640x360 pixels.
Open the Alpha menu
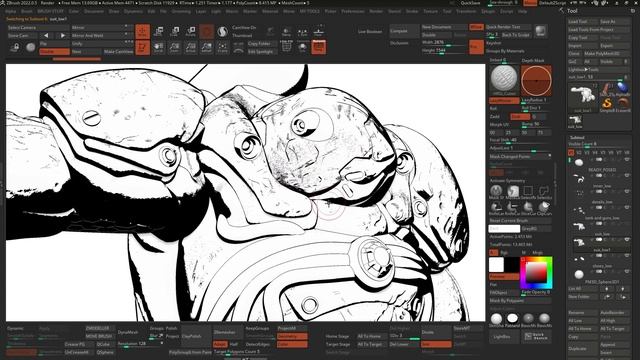[11, 11]
